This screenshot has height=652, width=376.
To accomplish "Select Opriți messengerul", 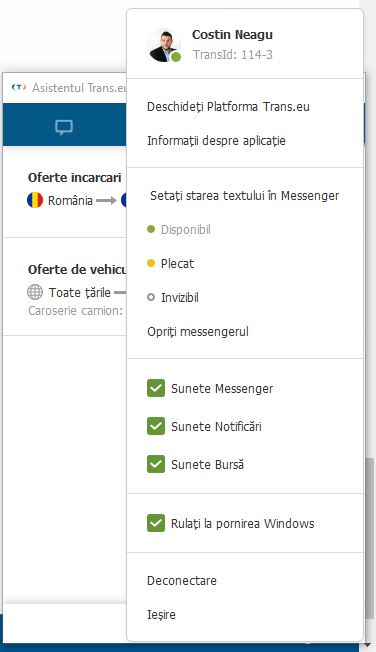I will (x=198, y=332).
